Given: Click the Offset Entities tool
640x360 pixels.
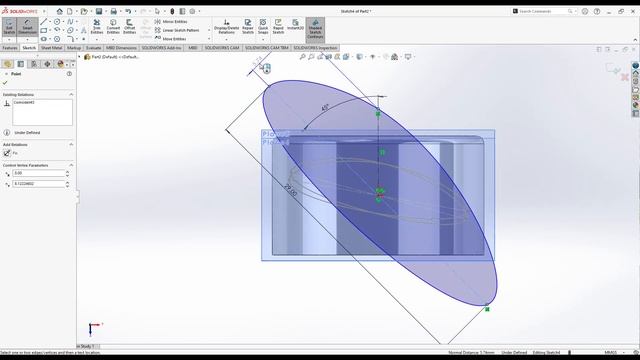Looking at the screenshot, I should (129, 27).
